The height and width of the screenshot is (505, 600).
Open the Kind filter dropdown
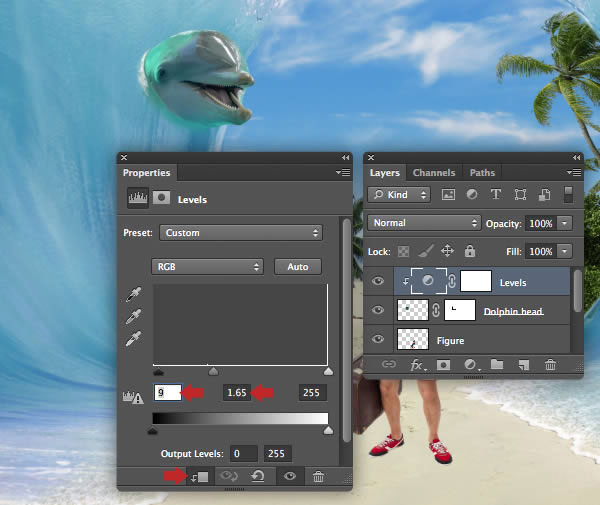(x=399, y=195)
